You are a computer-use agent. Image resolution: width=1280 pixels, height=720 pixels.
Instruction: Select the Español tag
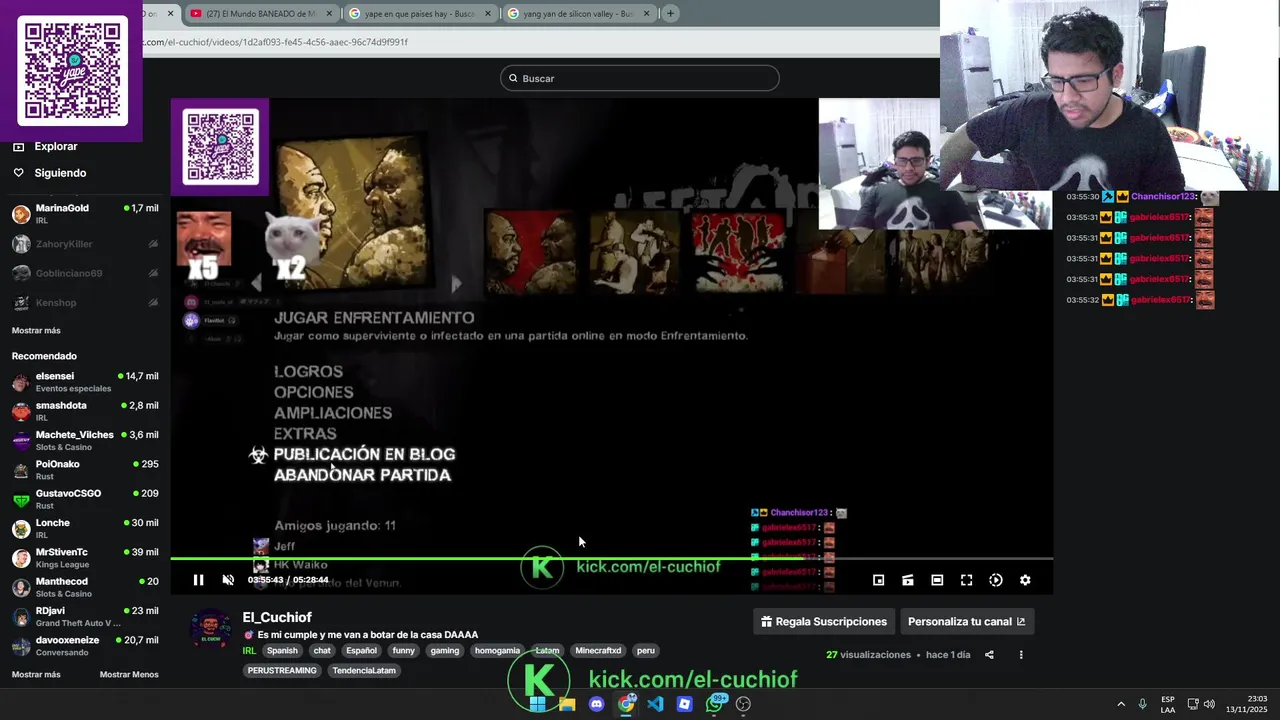pos(361,651)
